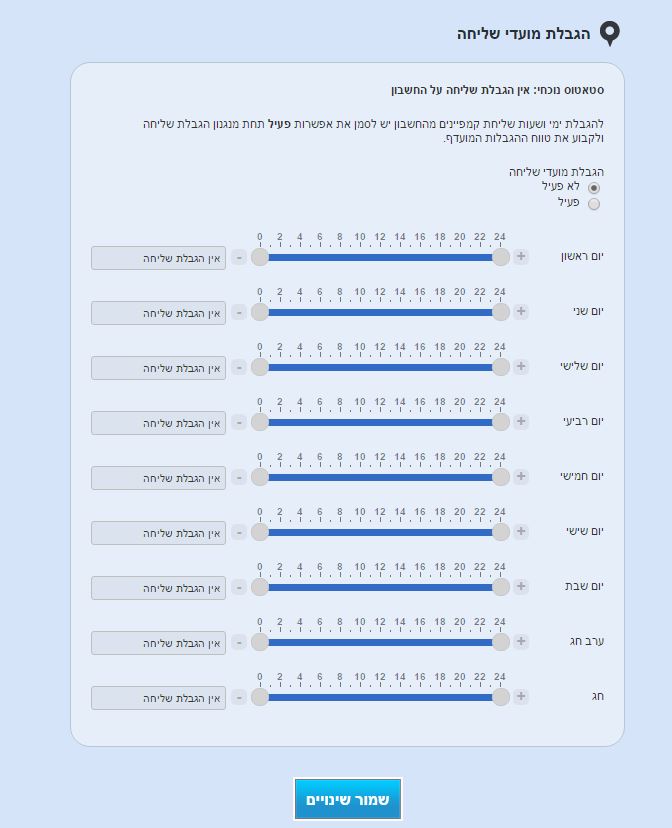Click the minus icon for יום ראשון
672x828 pixels.
239,257
